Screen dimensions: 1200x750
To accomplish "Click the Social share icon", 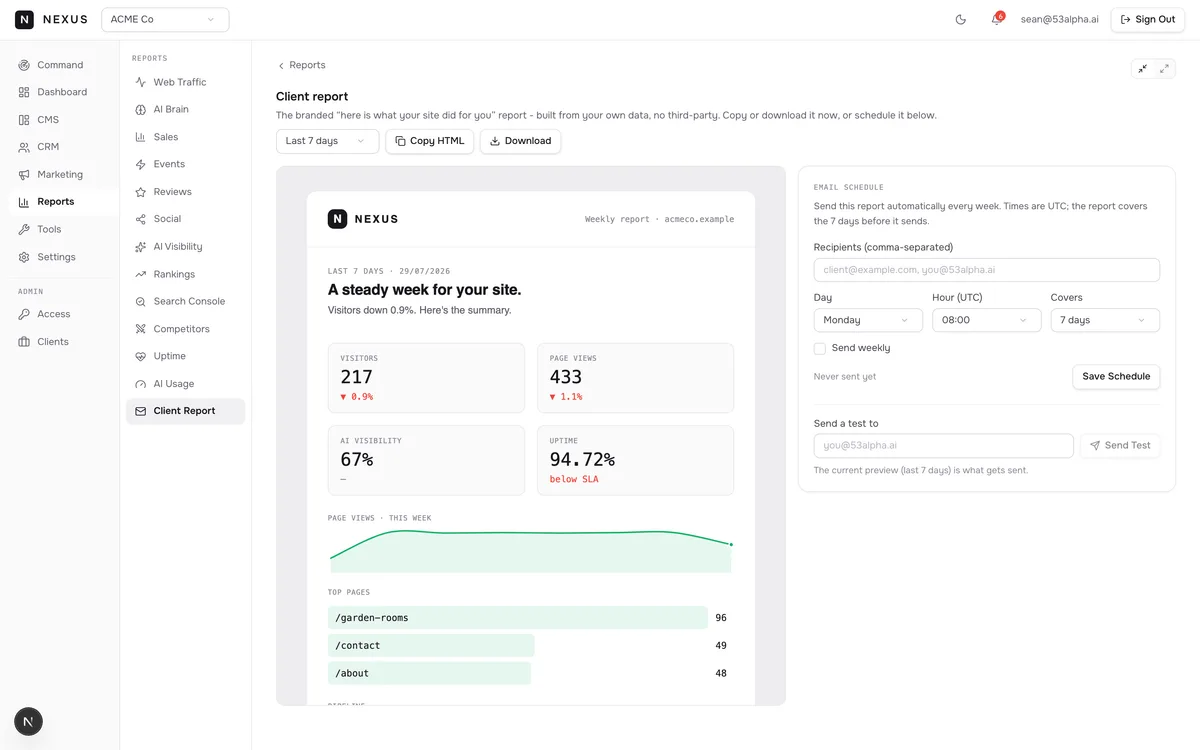I will (141, 219).
